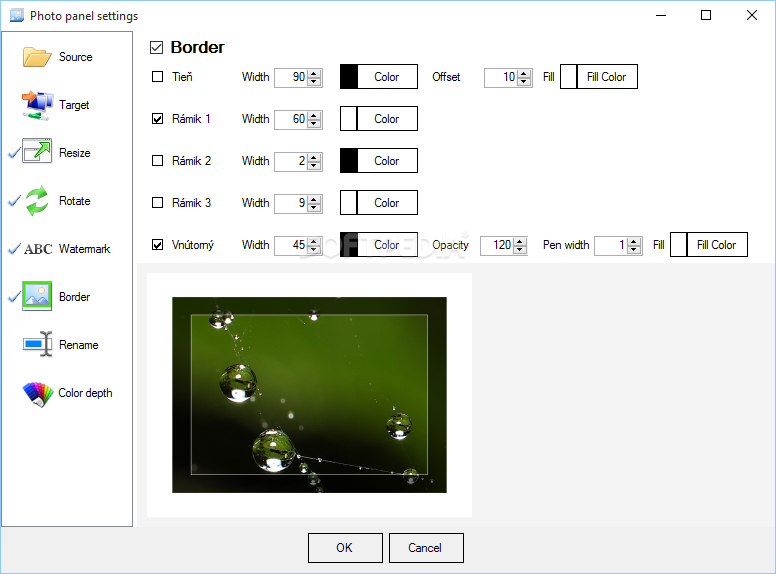Screen dimensions: 776x574
Task: Click the Tieň Fill white swatch
Action: tap(569, 77)
